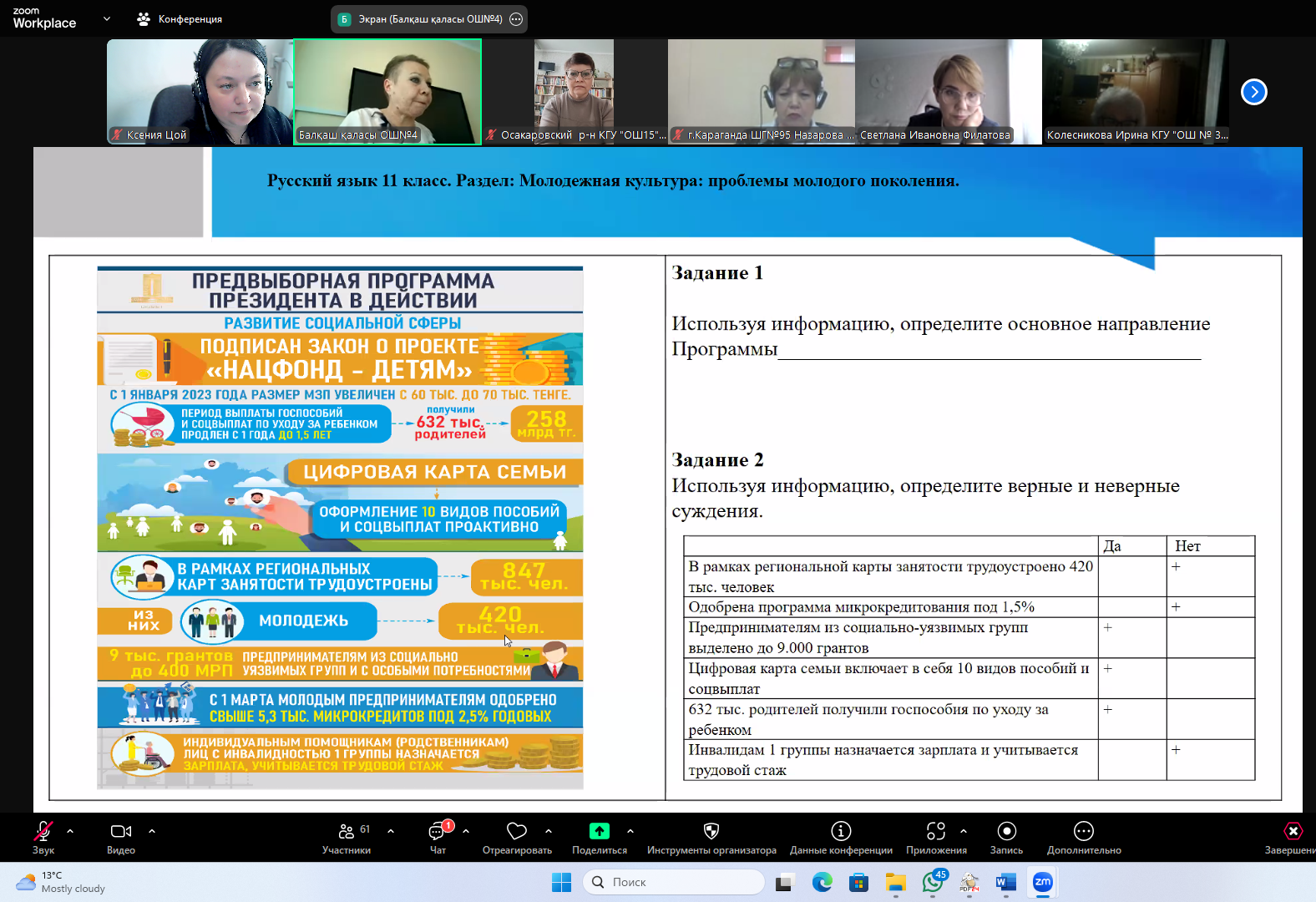Screen dimensions: 1316x902
Task: Expand video options arrow beside Видео
Action: (x=152, y=831)
